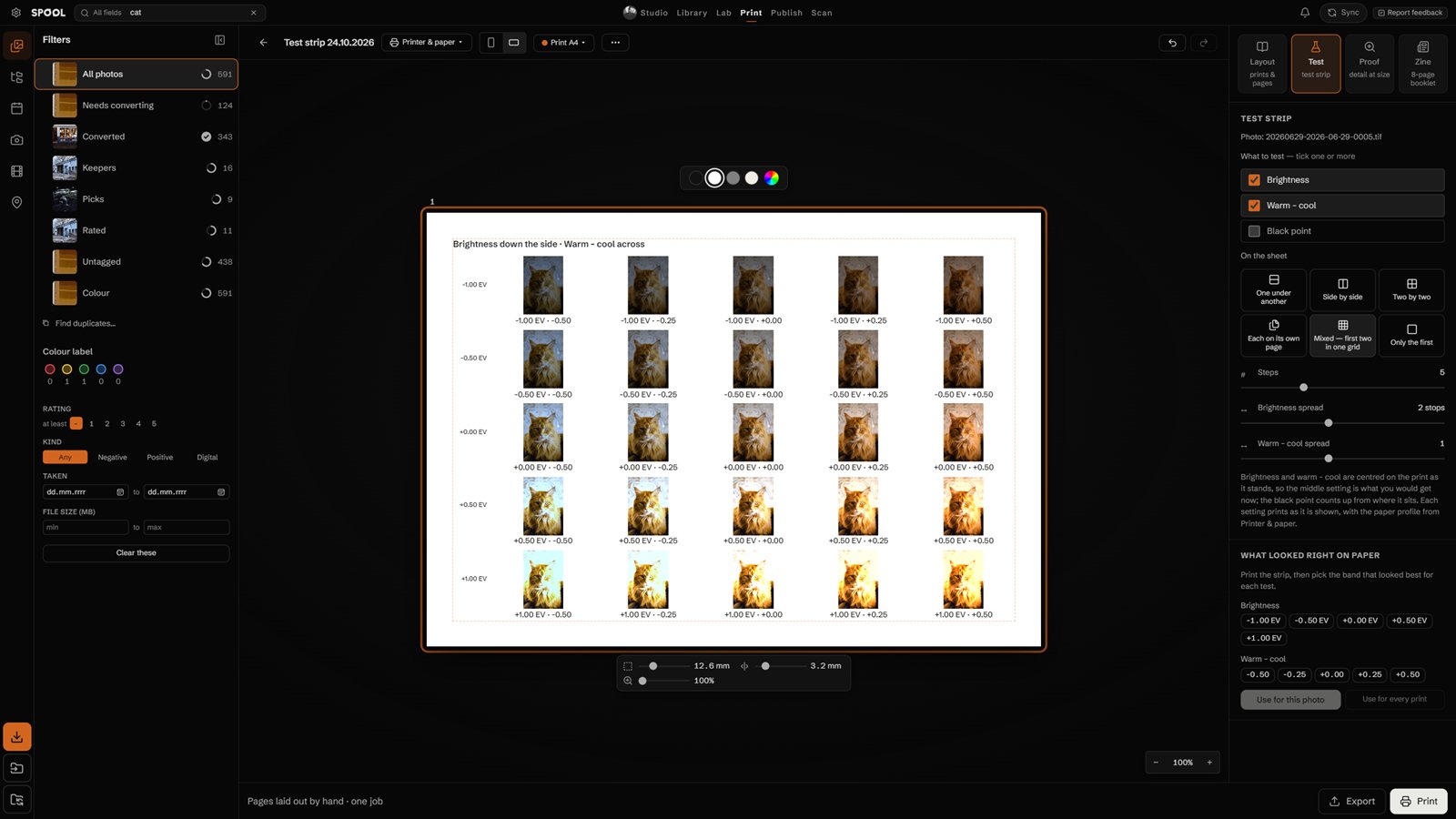Collapse the Filters panel icon
The height and width of the screenshot is (819, 1456).
219,40
